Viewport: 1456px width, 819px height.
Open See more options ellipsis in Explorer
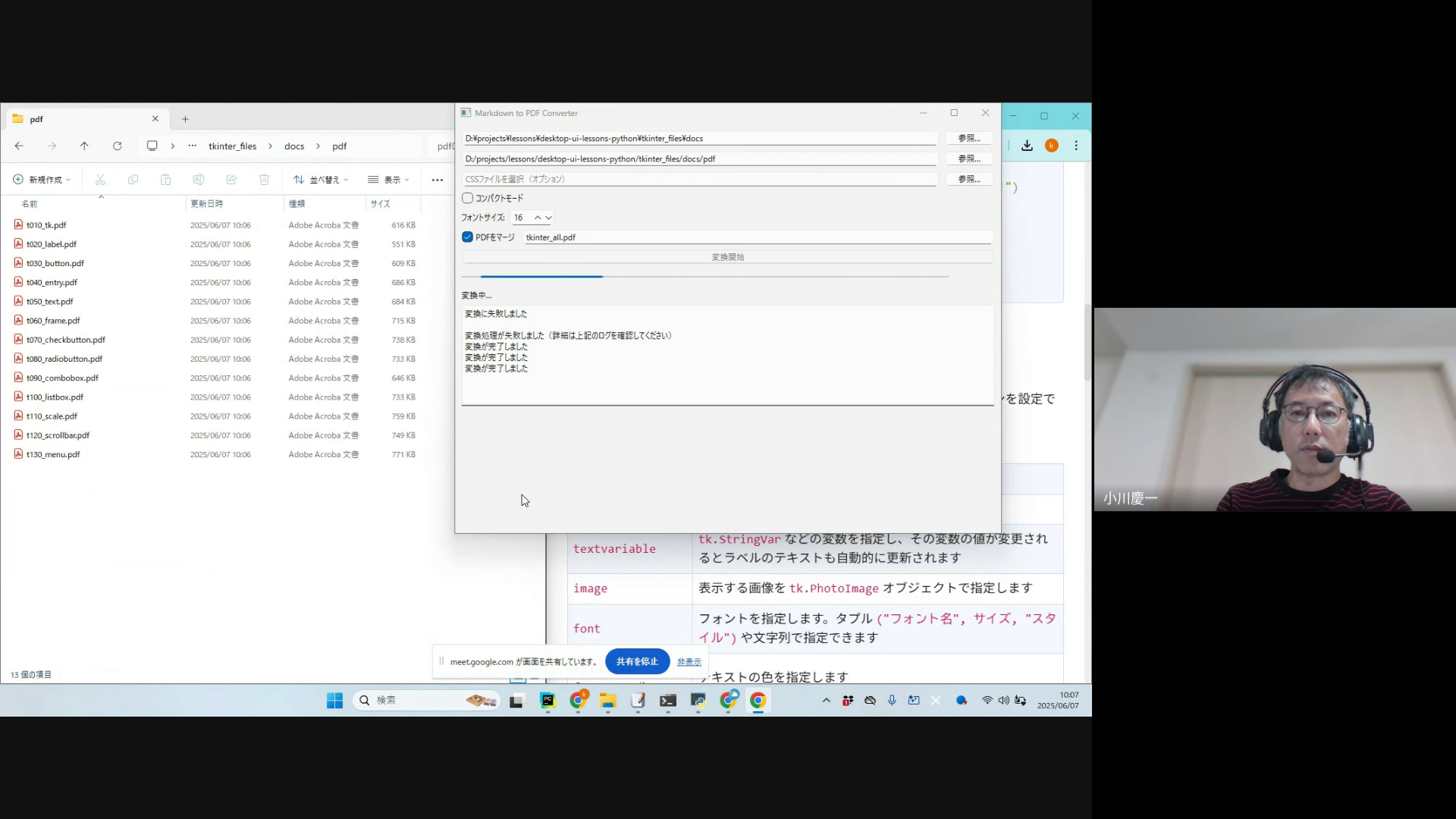[x=437, y=180]
